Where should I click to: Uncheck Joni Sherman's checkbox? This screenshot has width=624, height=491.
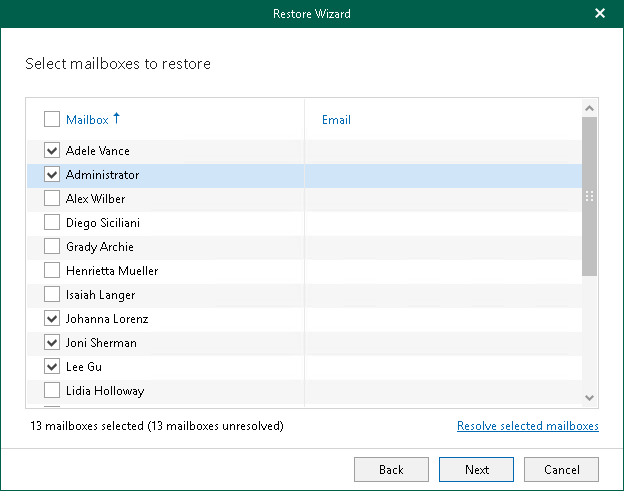[52, 343]
